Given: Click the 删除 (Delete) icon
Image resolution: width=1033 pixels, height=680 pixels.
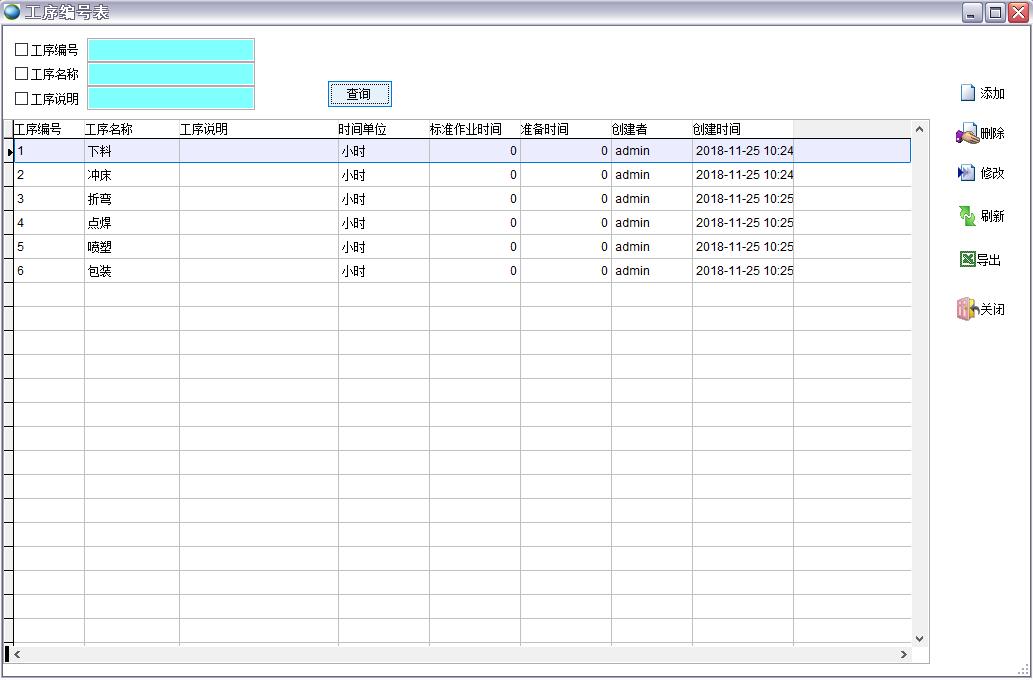Looking at the screenshot, I should 967,134.
